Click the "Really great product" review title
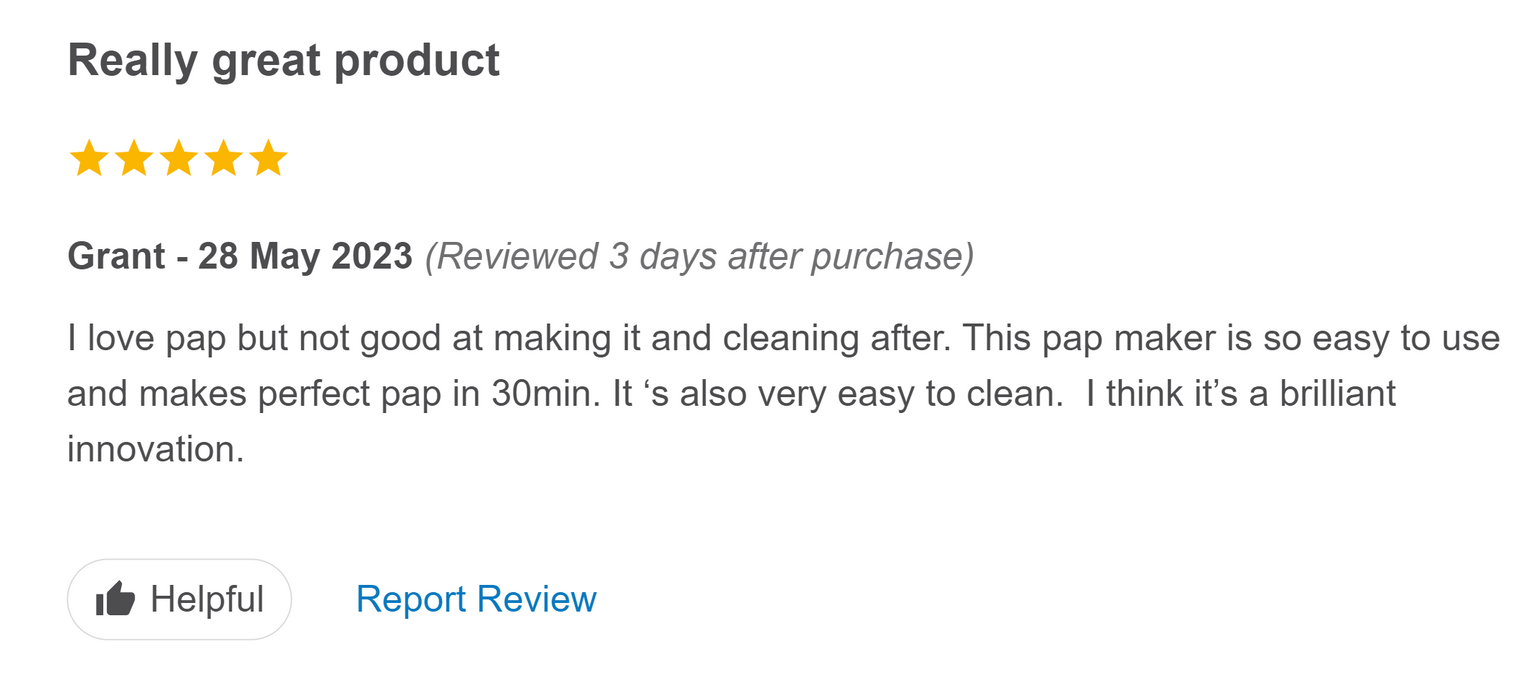The height and width of the screenshot is (699, 1540). 284,60
